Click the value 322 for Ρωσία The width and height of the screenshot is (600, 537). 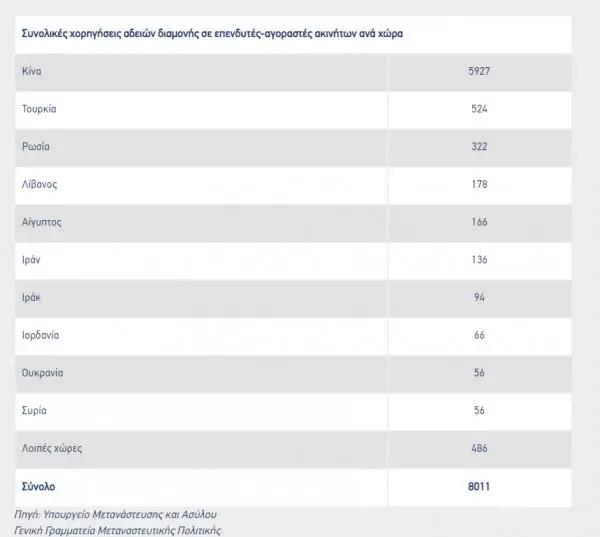click(x=479, y=147)
